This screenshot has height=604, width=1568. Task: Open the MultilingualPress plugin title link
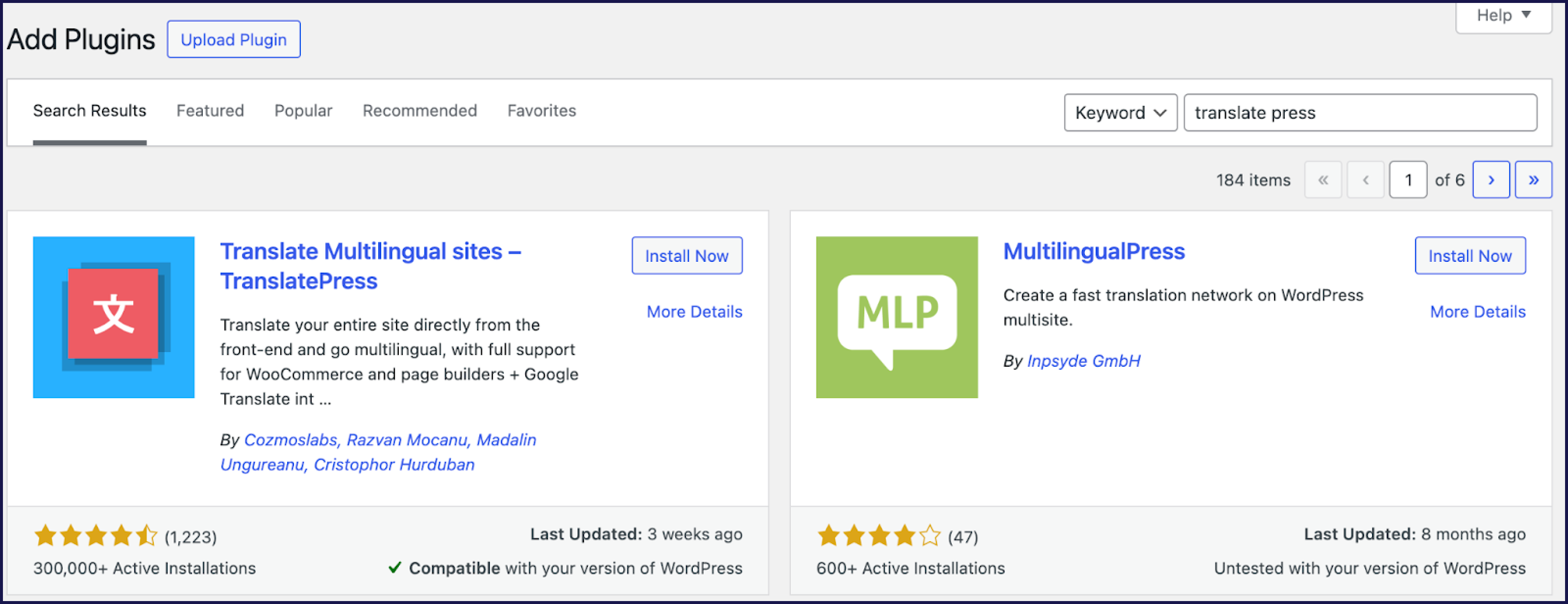pos(1094,252)
